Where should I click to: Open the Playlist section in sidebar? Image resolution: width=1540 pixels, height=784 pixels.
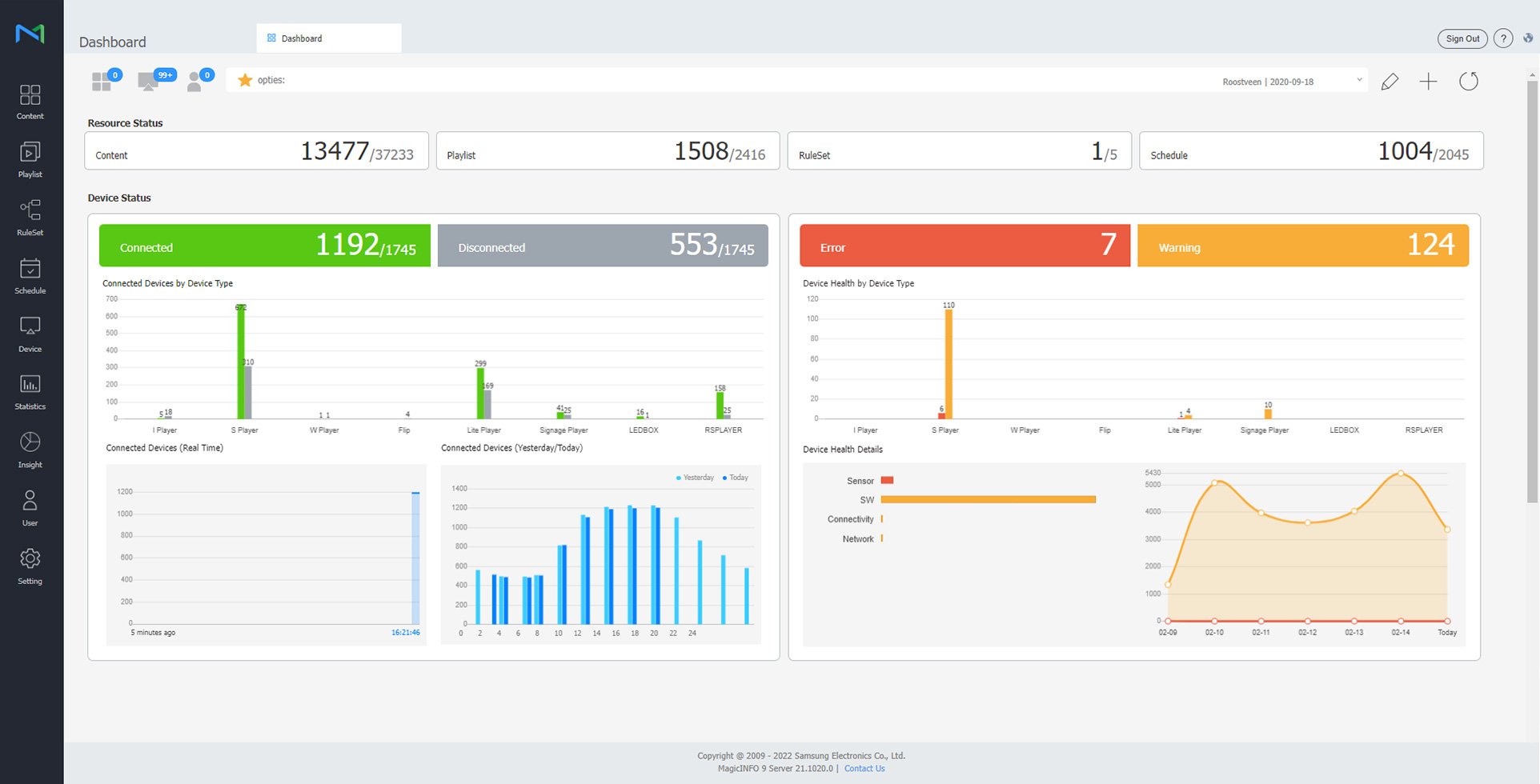coord(30,160)
